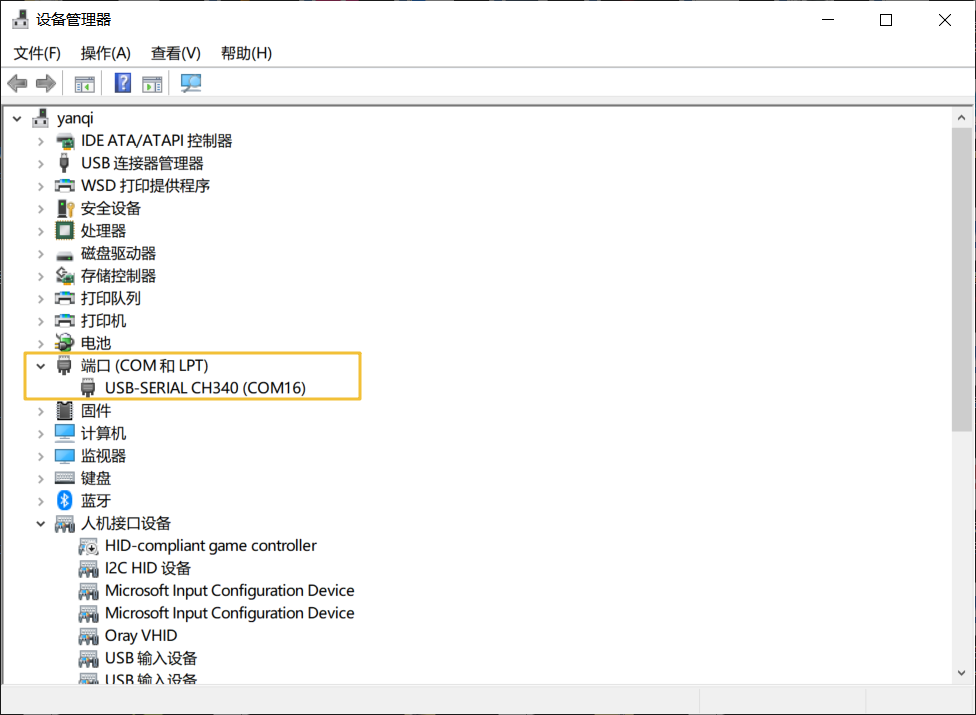
Task: Collapse the yanqi root node
Action: click(16, 118)
